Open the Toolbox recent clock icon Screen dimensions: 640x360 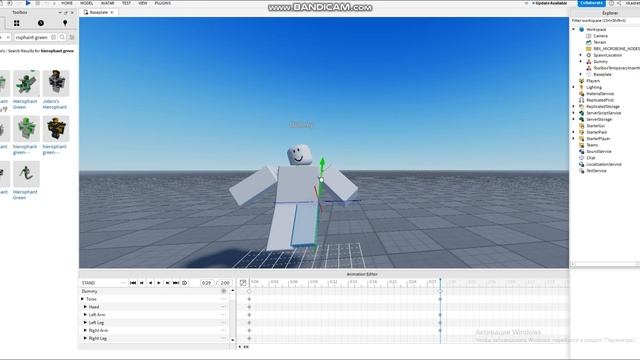(41, 23)
